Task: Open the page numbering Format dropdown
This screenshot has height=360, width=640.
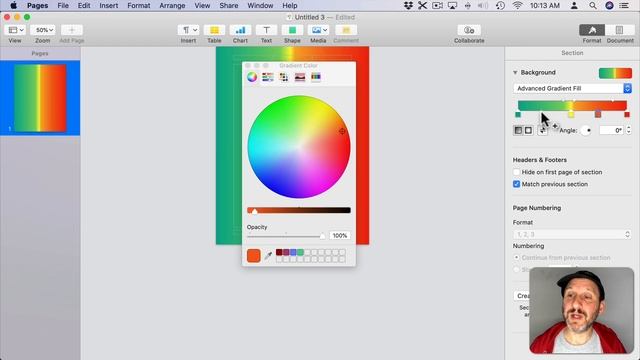Action: 572,234
